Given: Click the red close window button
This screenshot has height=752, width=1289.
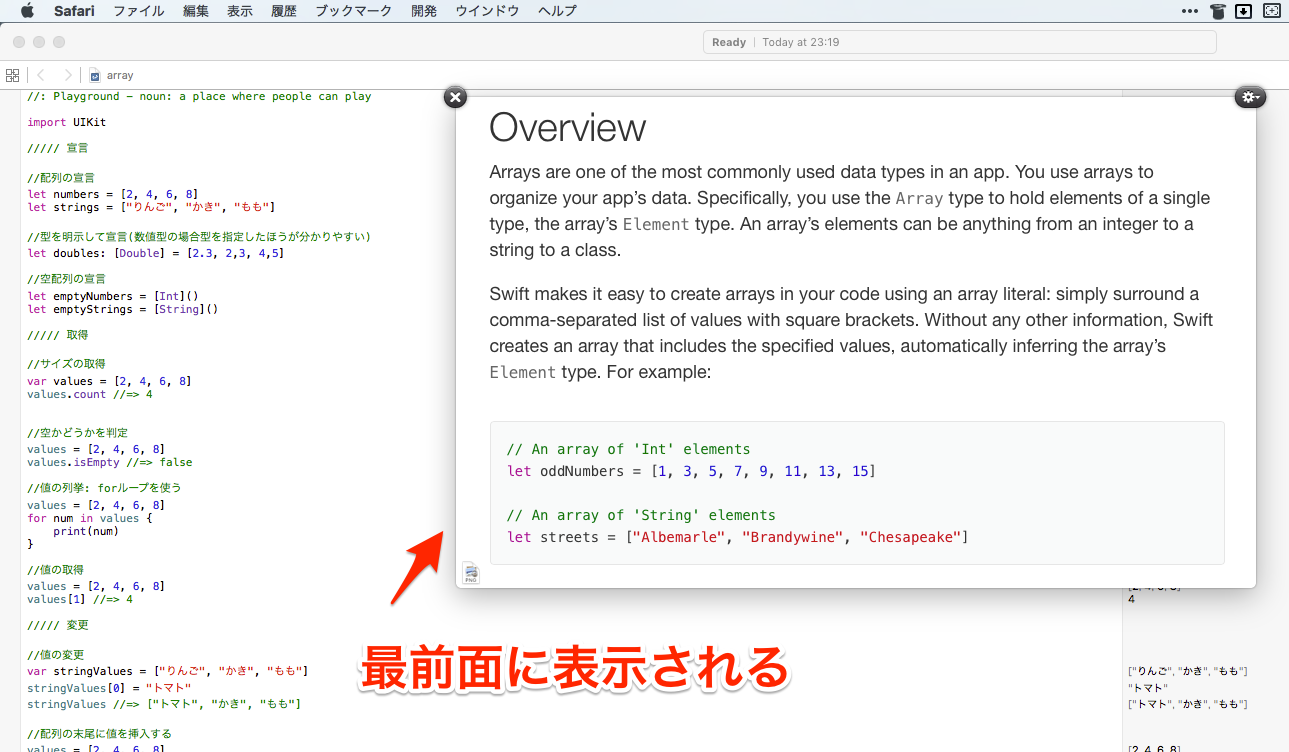Looking at the screenshot, I should tap(19, 42).
